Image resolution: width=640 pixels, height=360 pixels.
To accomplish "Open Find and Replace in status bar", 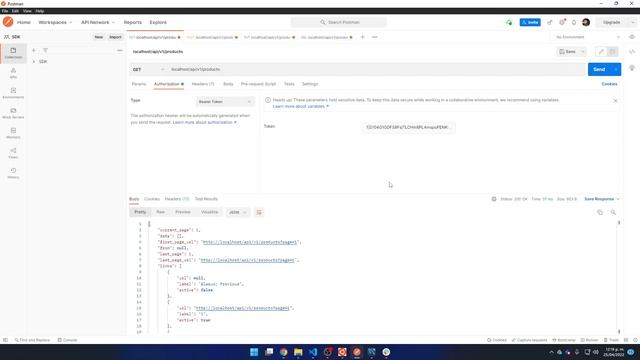I will pyautogui.click(x=32, y=340).
